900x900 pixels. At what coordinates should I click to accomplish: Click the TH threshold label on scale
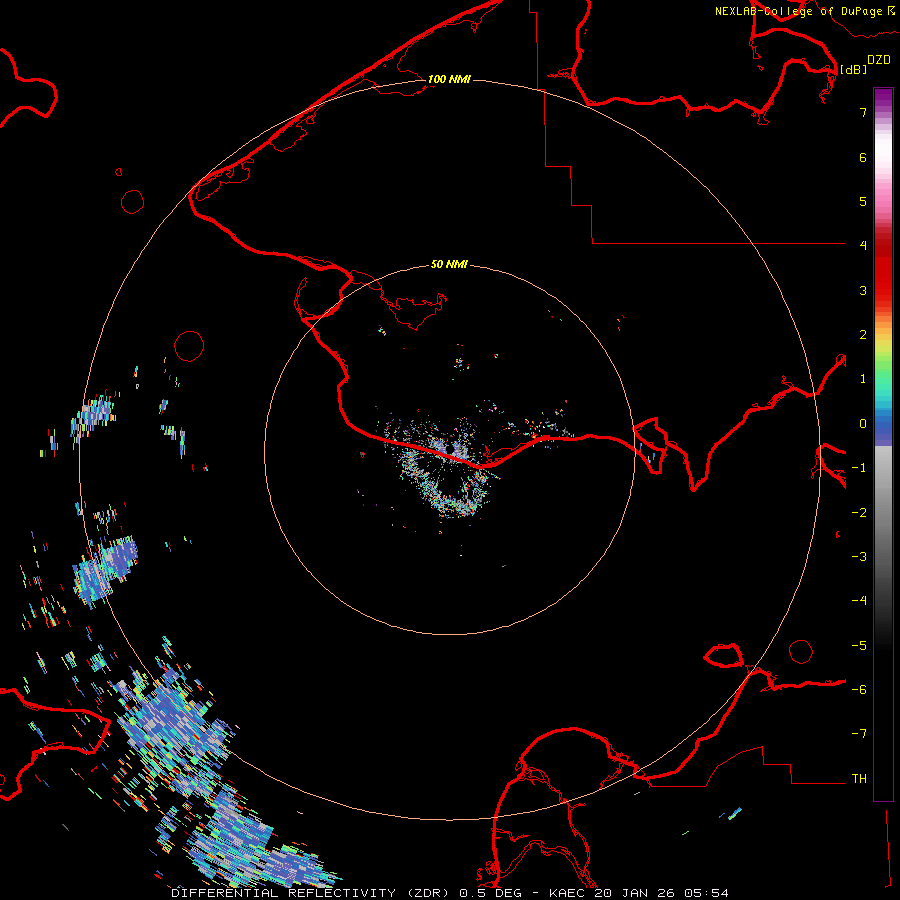pyautogui.click(x=859, y=779)
